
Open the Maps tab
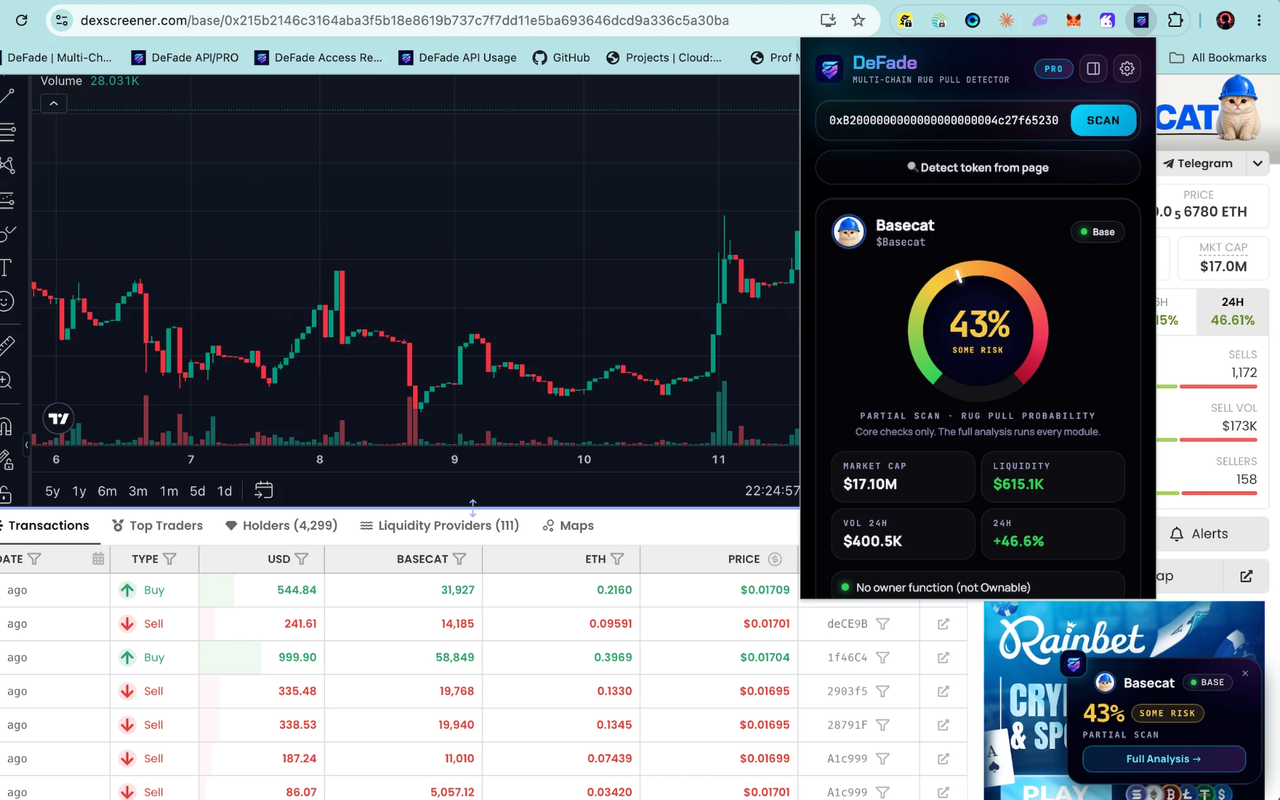[568, 525]
